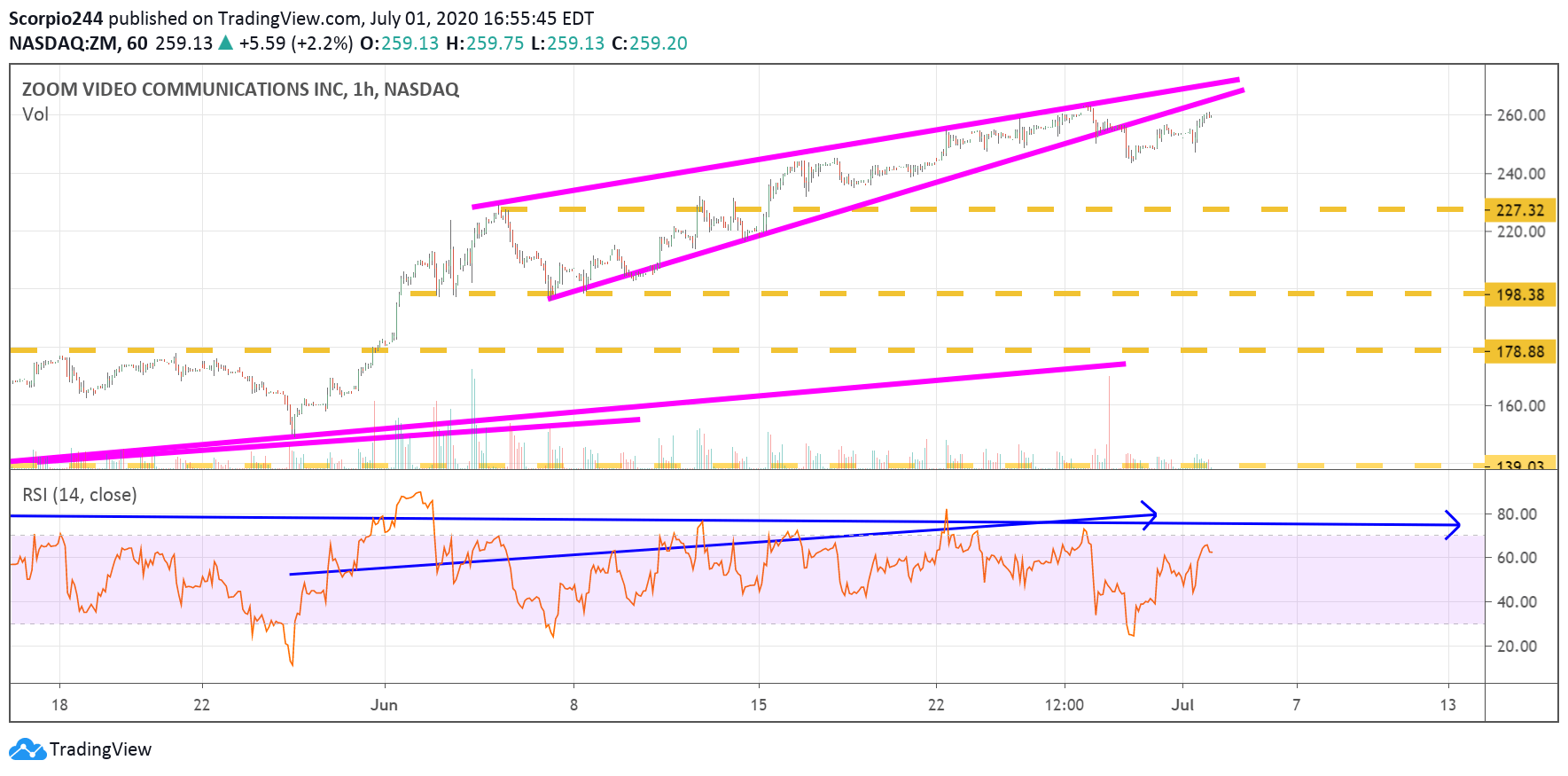Click the RSI 80.00 axis value
1568x776 pixels.
(x=1517, y=513)
